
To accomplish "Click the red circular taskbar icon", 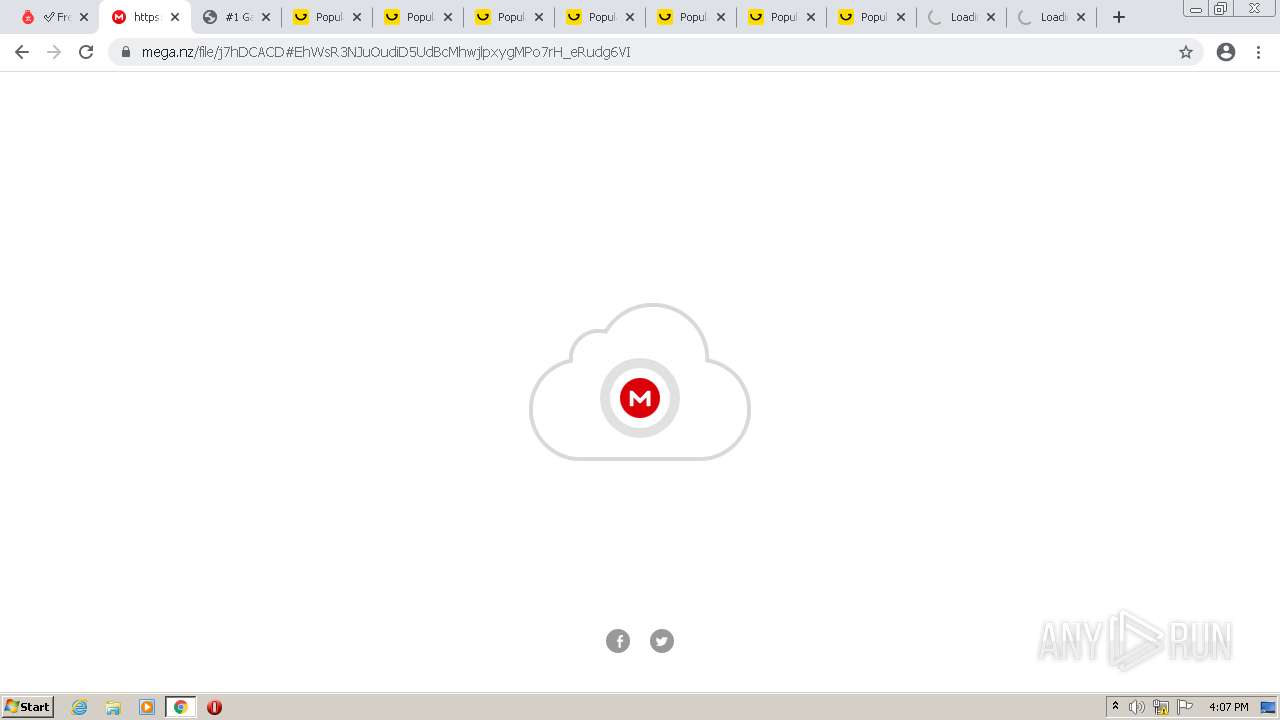I will [214, 707].
